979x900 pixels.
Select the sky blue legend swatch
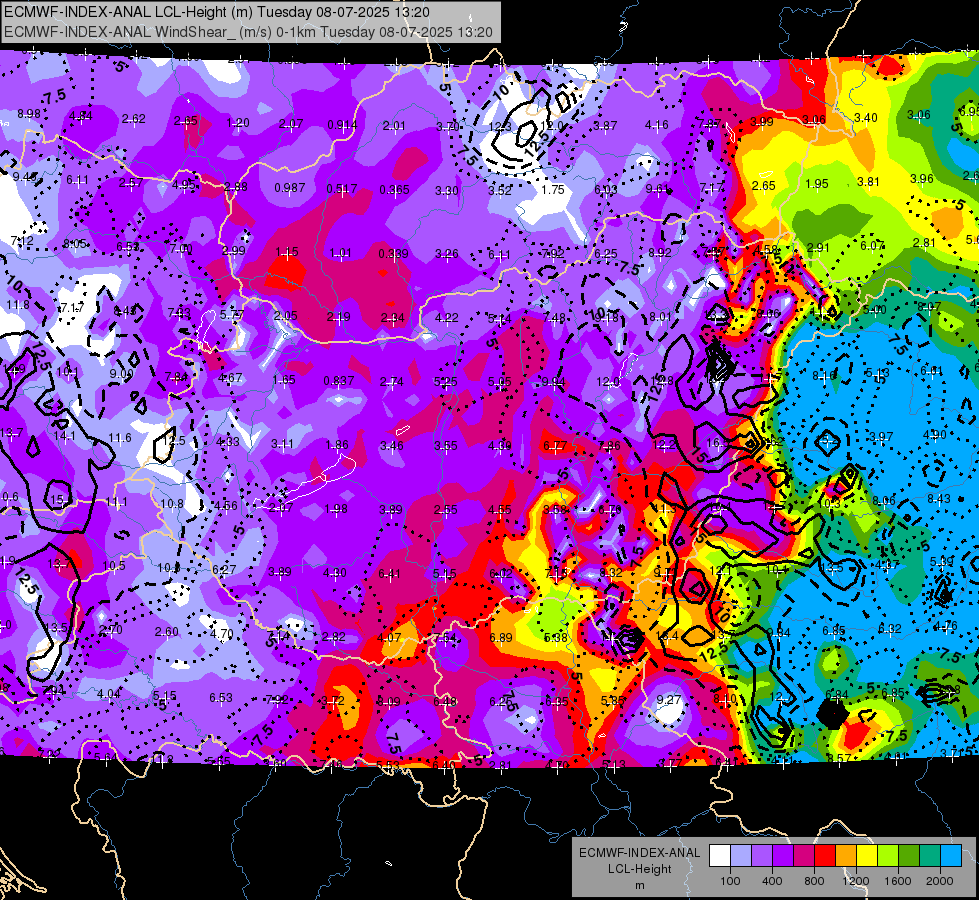click(x=950, y=856)
